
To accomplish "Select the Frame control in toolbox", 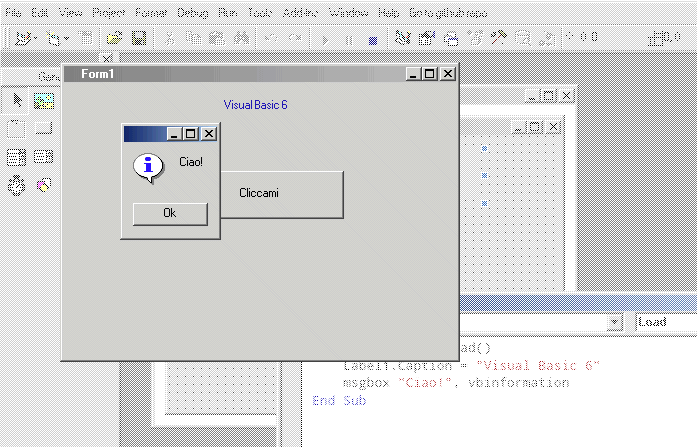I will [16, 129].
